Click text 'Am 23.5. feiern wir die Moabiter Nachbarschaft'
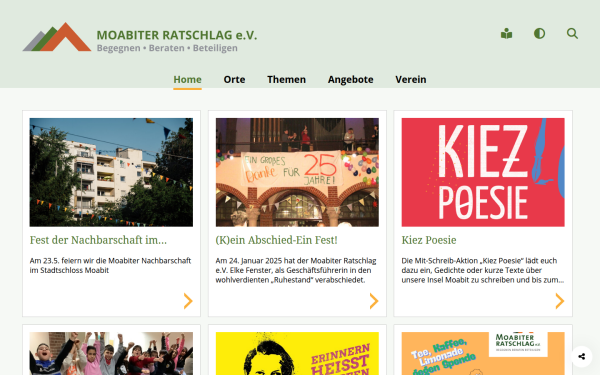Image resolution: width=600 pixels, height=375 pixels. (110, 261)
